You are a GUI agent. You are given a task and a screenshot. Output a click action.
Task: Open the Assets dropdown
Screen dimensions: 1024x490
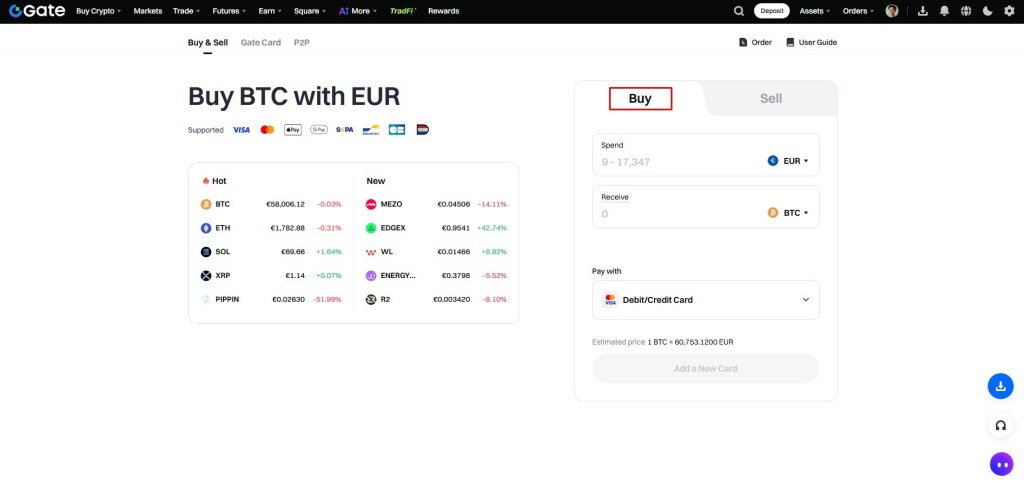tap(815, 11)
